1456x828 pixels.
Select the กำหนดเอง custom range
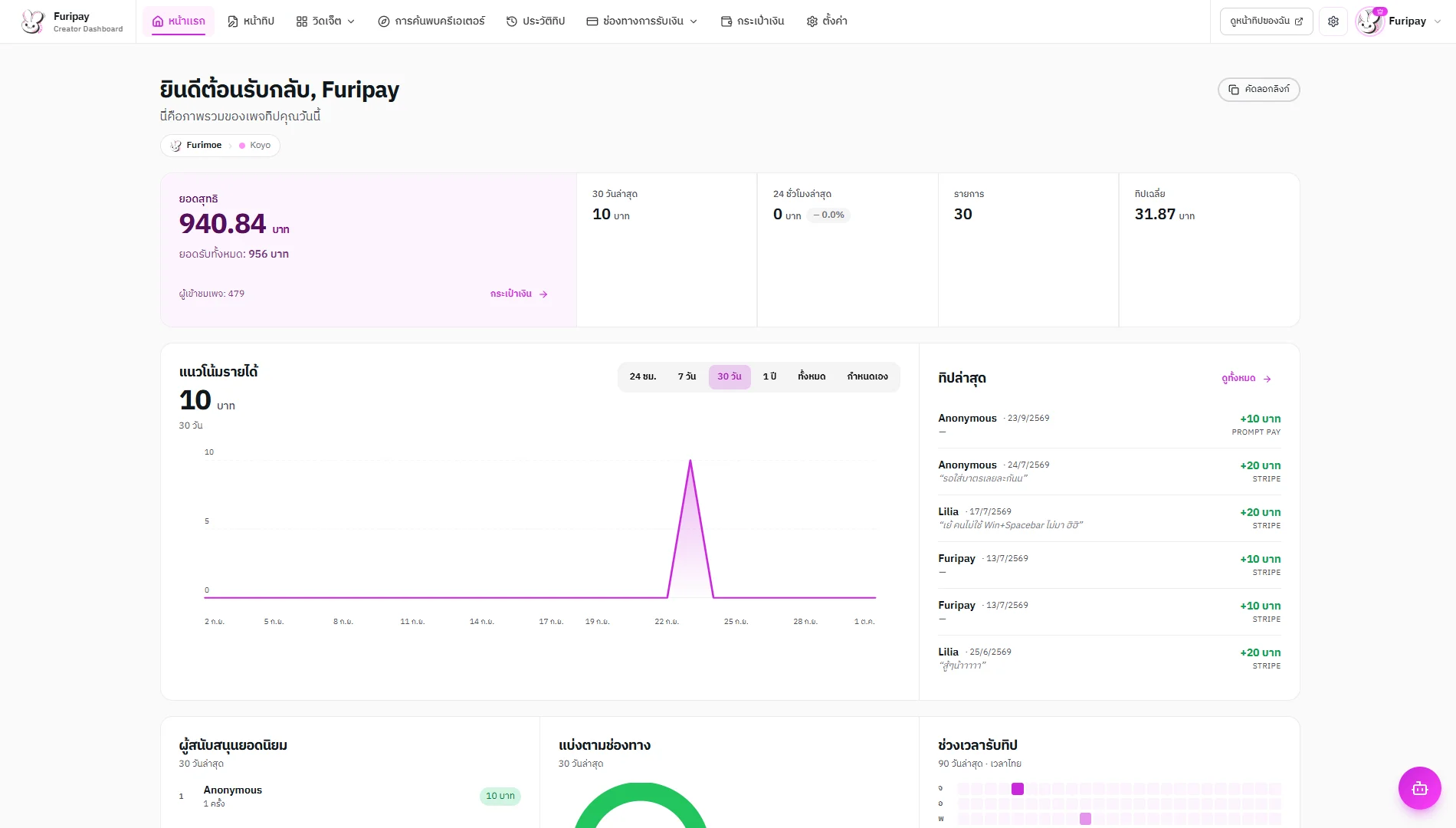[867, 376]
